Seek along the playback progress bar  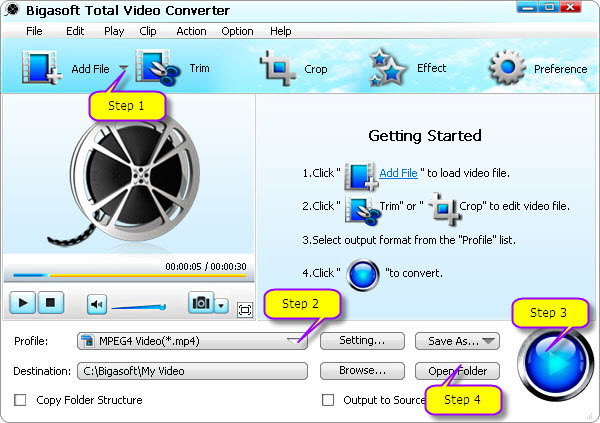pos(129,275)
